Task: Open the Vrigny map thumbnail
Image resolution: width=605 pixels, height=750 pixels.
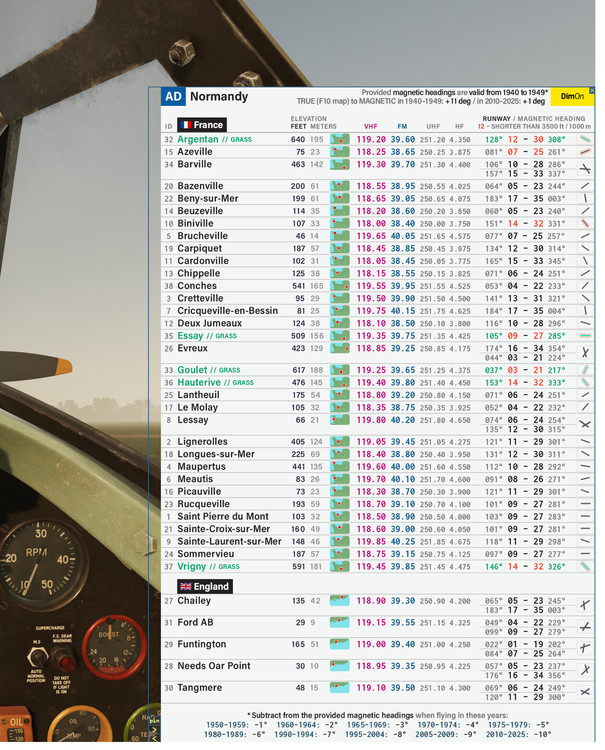Action: click(x=340, y=567)
